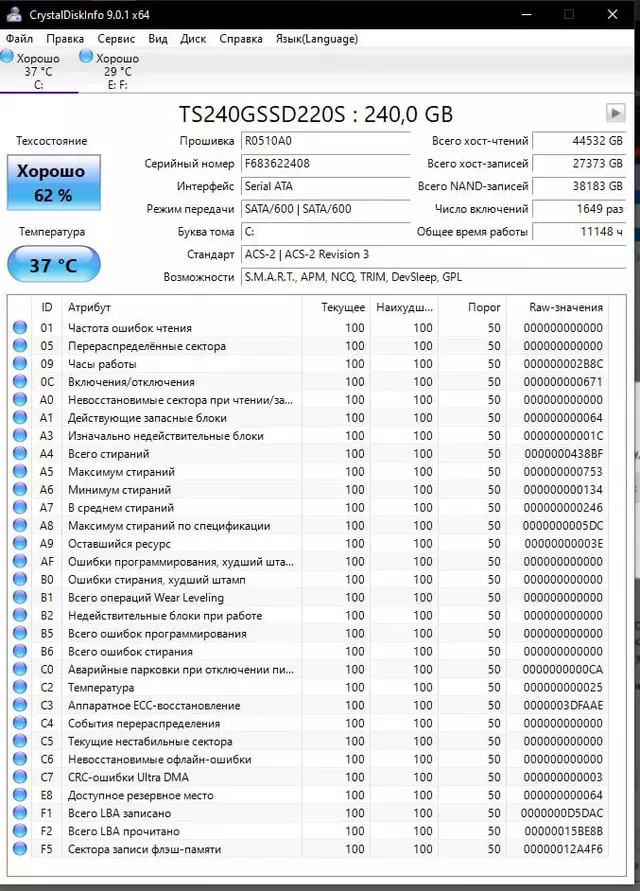Screen dimensions: 640x891
Task: Click status icon for A9 Оставшийся ресурс
Action: click(x=20, y=543)
